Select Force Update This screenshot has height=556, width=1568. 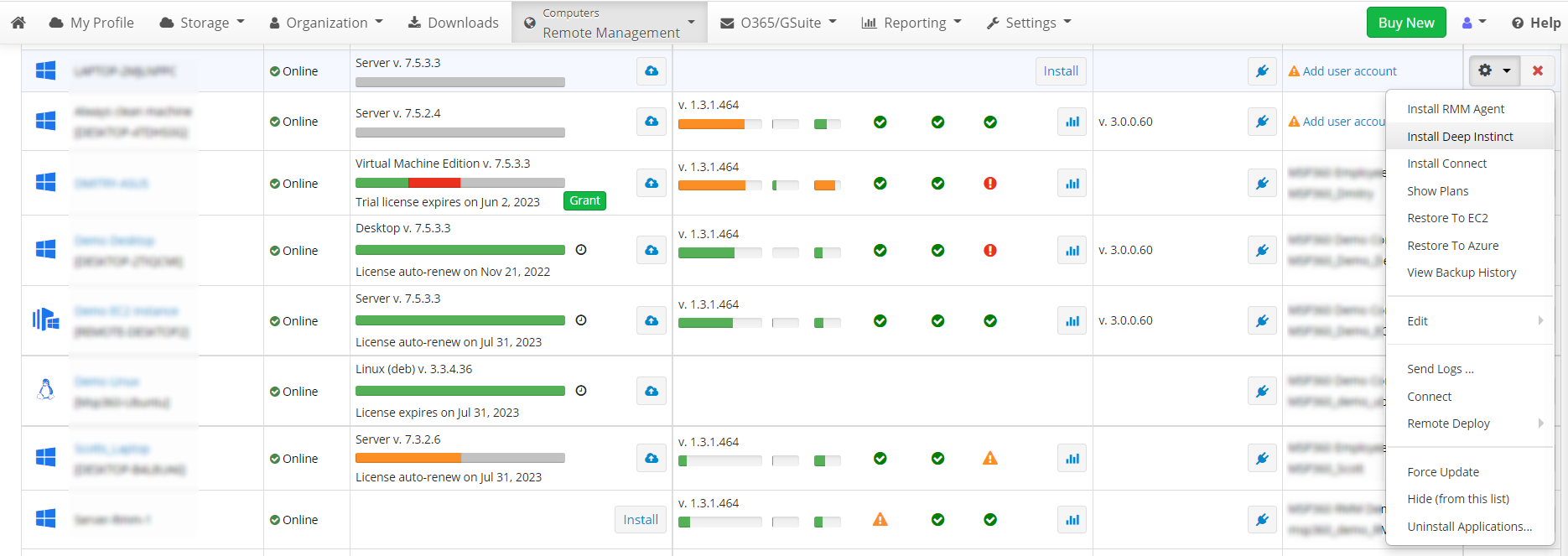point(1443,472)
